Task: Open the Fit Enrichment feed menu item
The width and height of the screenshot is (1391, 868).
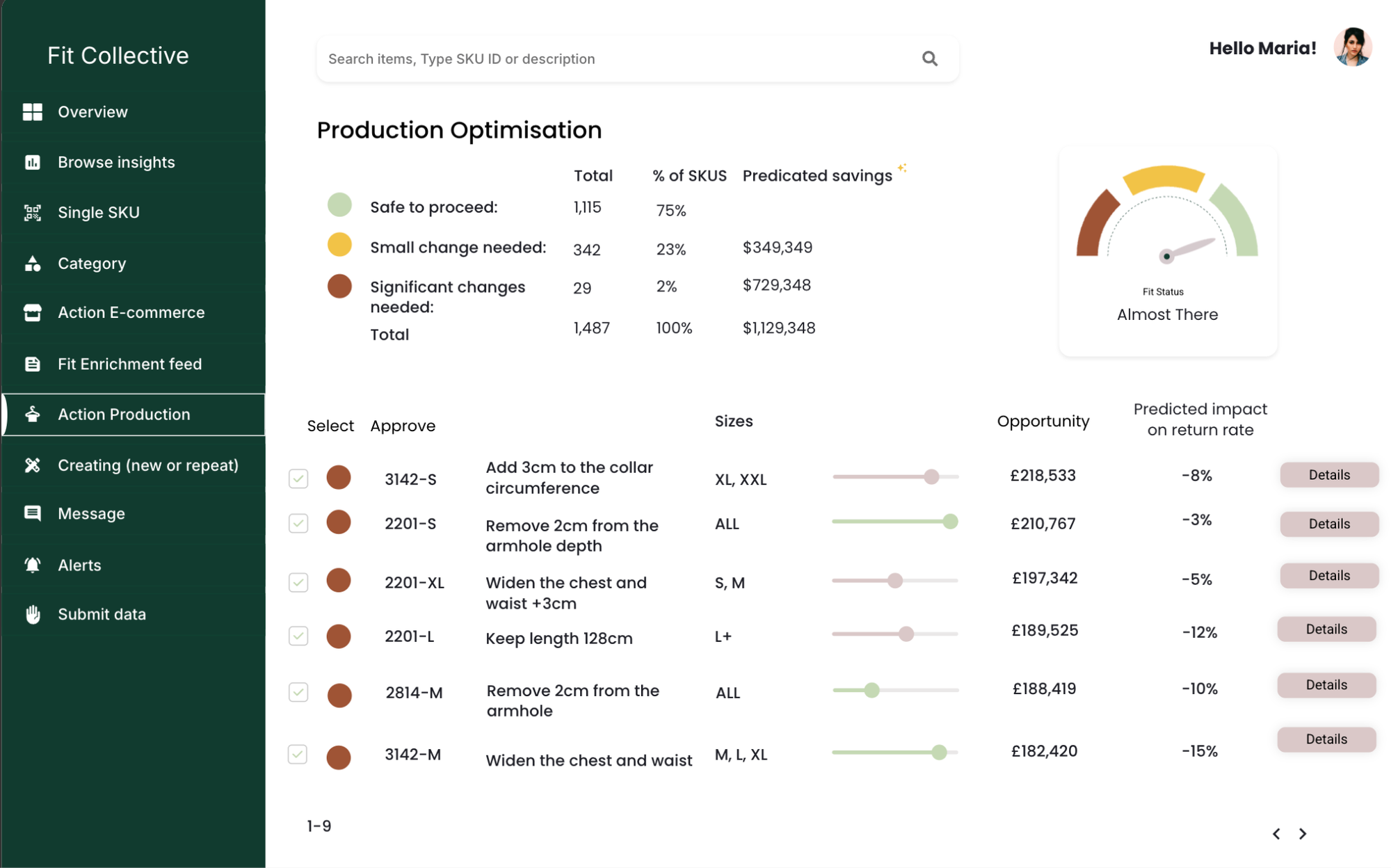Action: pos(130,364)
